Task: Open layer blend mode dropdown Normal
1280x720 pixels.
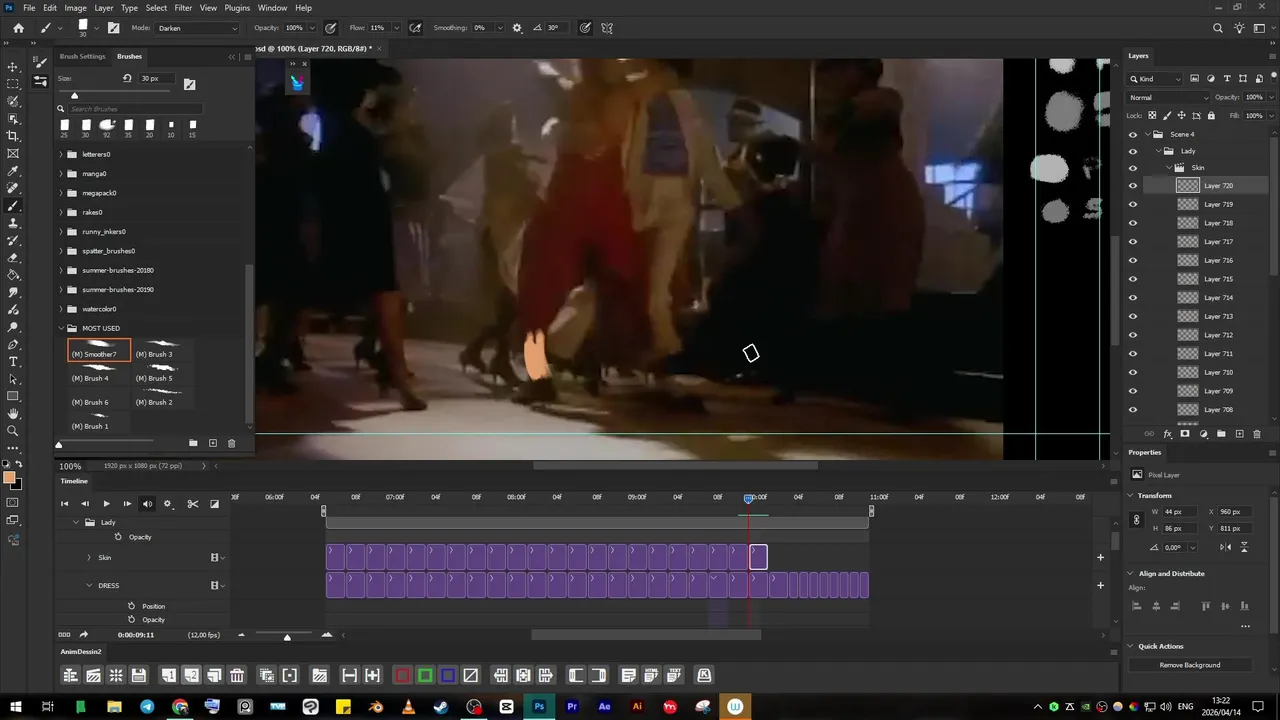Action: tap(1168, 97)
